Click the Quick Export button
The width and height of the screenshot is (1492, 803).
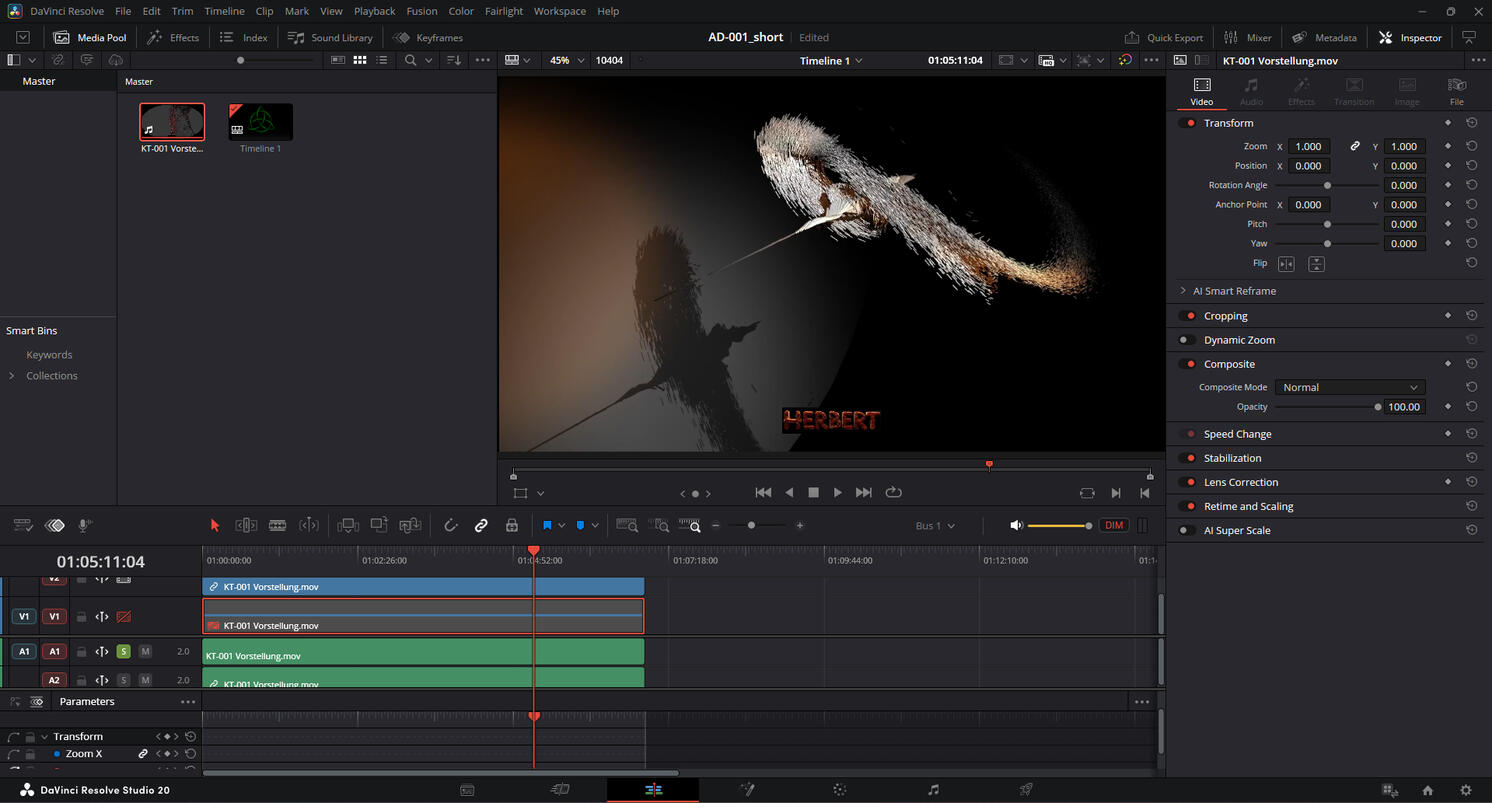point(1164,37)
